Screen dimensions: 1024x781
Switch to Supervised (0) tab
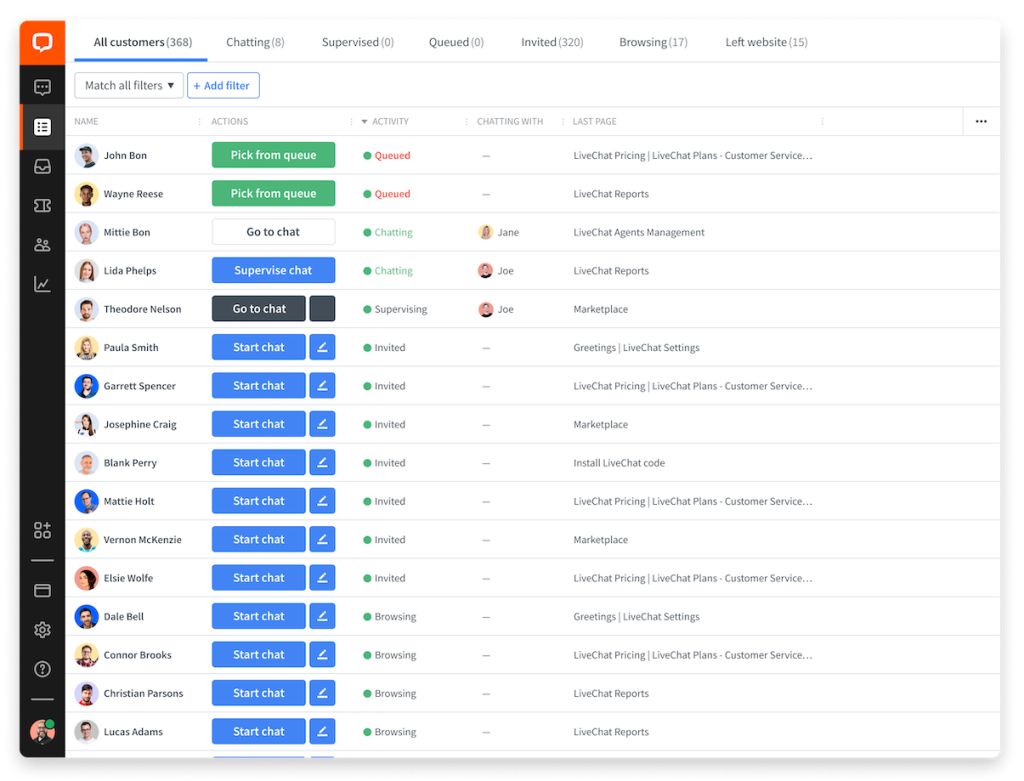point(358,42)
